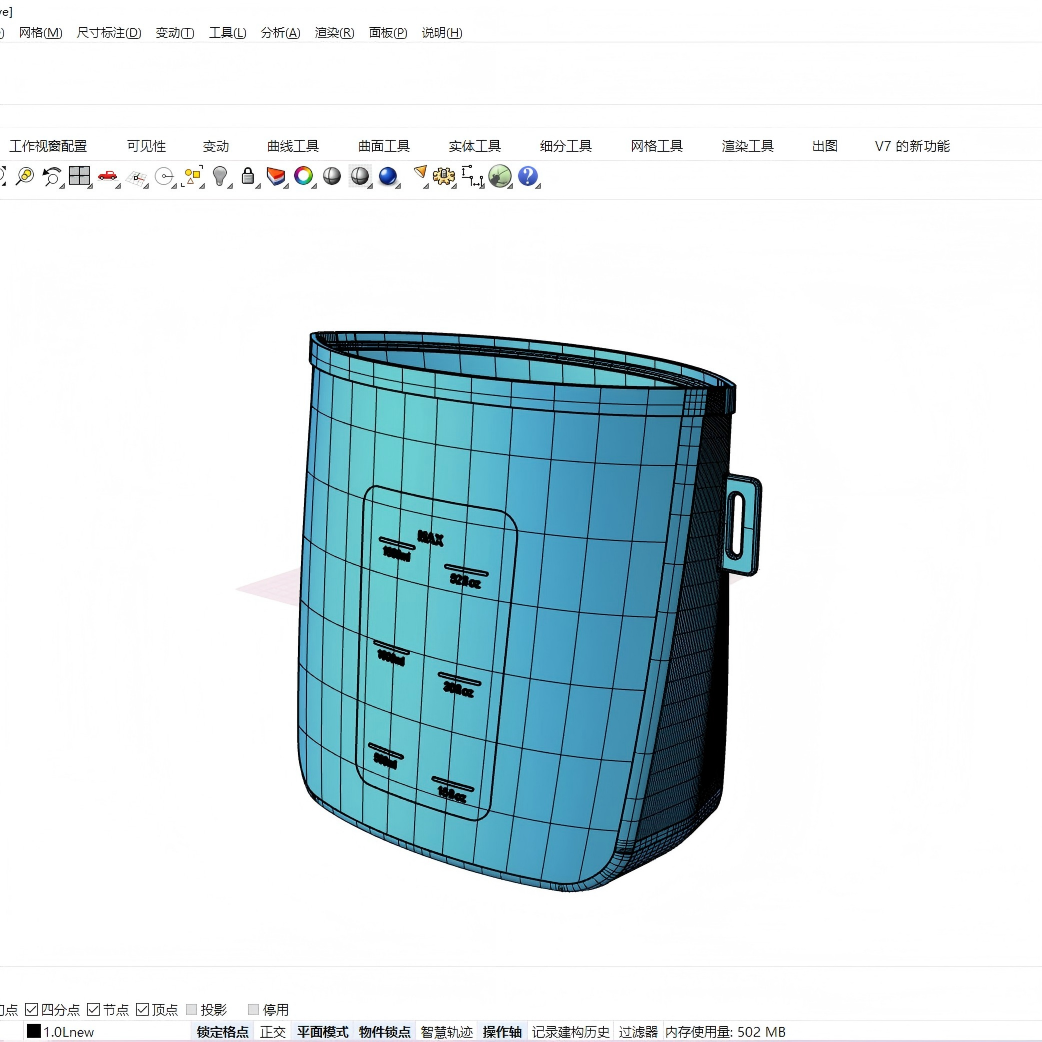This screenshot has height=1042, width=1042.
Task: Toggle 正交 ortho mode in status bar
Action: [x=272, y=1032]
